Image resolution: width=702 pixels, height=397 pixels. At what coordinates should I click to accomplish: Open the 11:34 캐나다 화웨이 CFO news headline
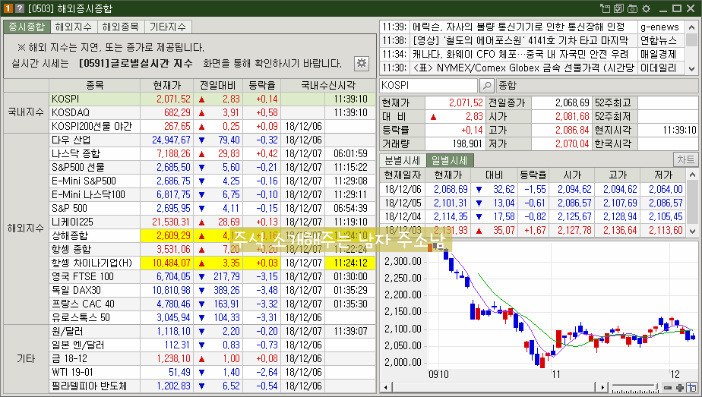click(520, 54)
